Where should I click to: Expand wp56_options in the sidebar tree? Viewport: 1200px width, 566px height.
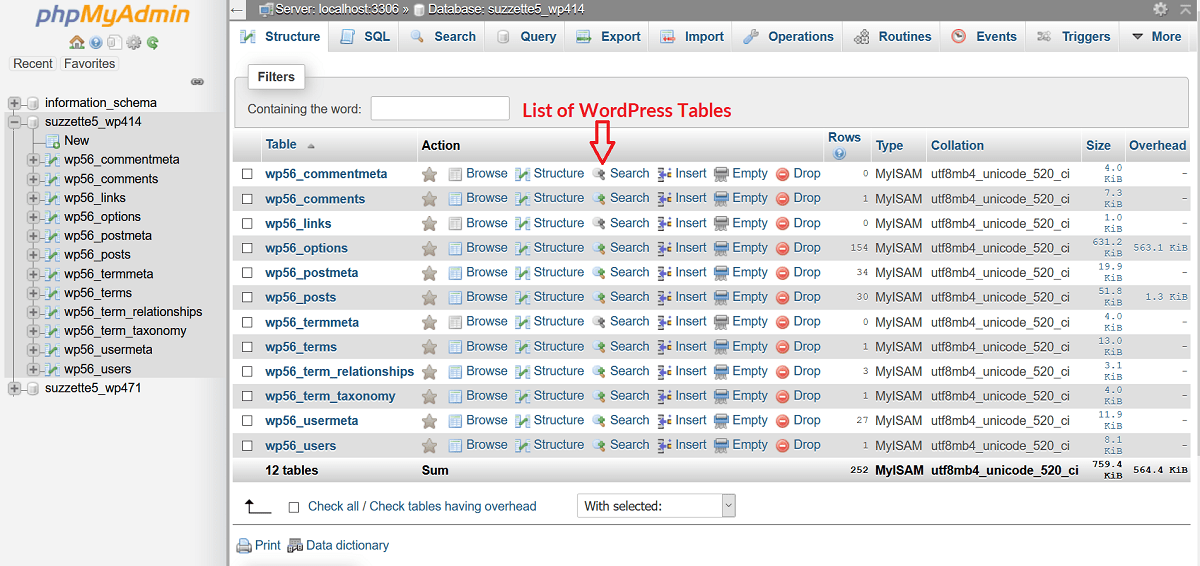click(33, 217)
